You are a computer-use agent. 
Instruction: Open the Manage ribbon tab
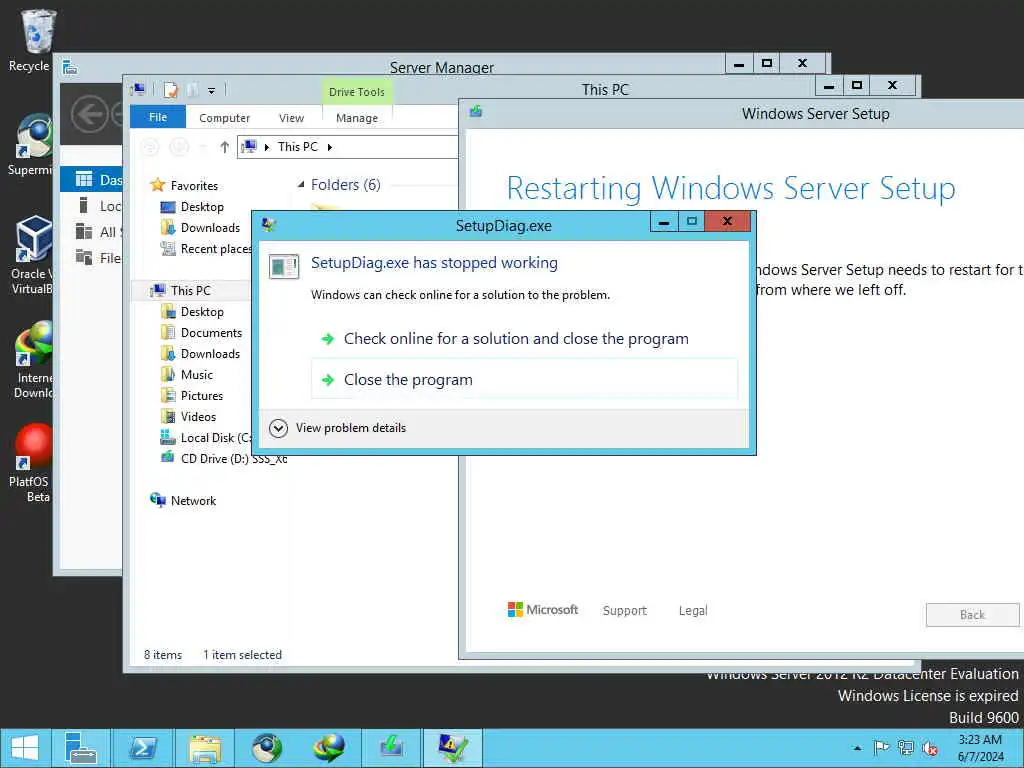point(357,118)
